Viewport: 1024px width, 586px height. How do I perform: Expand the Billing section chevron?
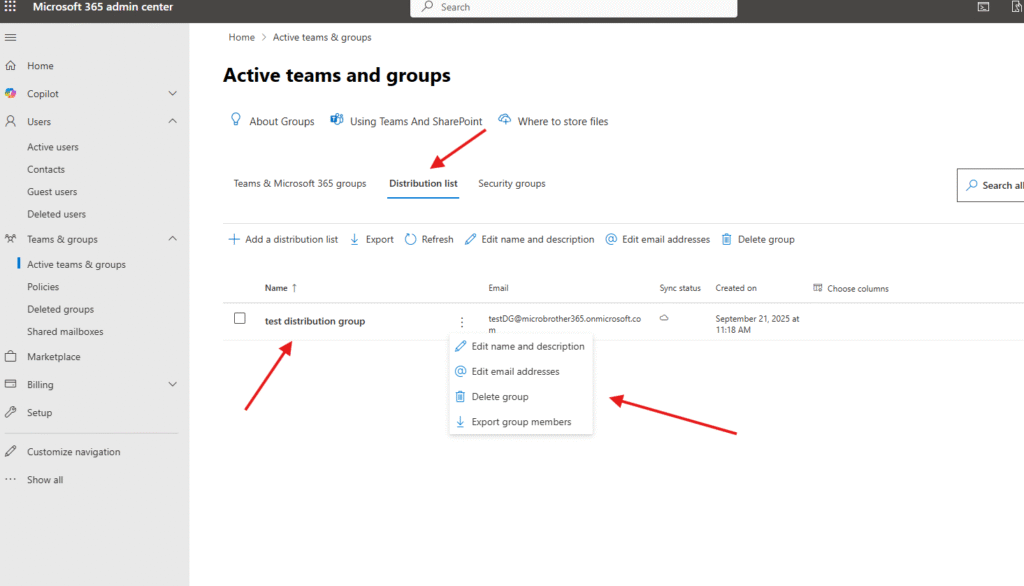pyautogui.click(x=172, y=384)
